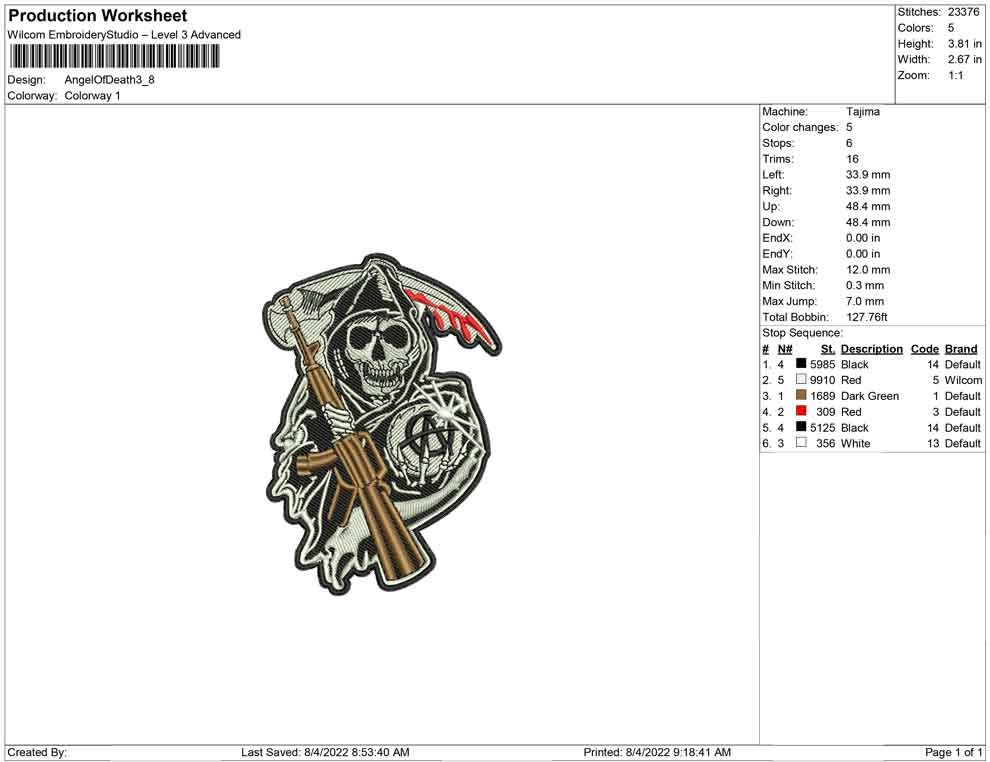Click the 'EndY:' label

tap(777, 254)
